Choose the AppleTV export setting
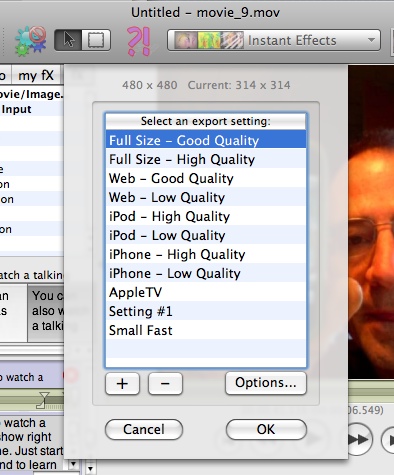The image size is (394, 475). (206, 292)
